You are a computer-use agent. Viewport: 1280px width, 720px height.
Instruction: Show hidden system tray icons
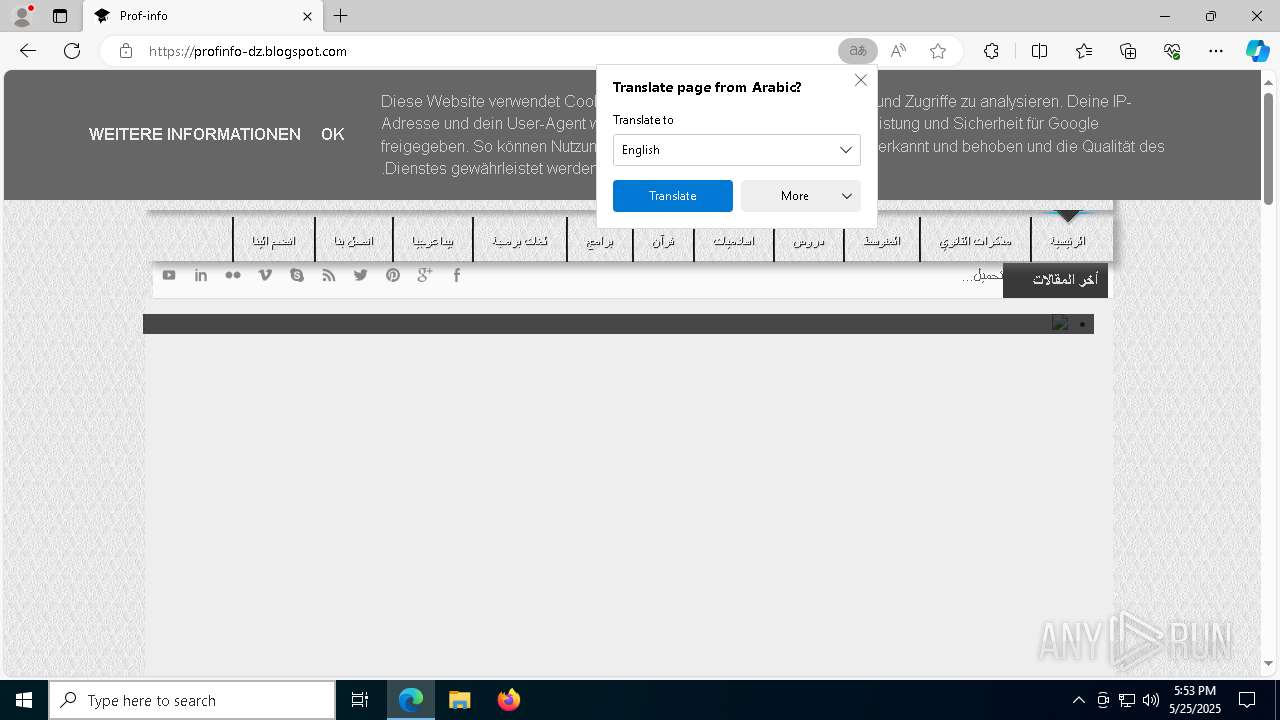click(1078, 700)
